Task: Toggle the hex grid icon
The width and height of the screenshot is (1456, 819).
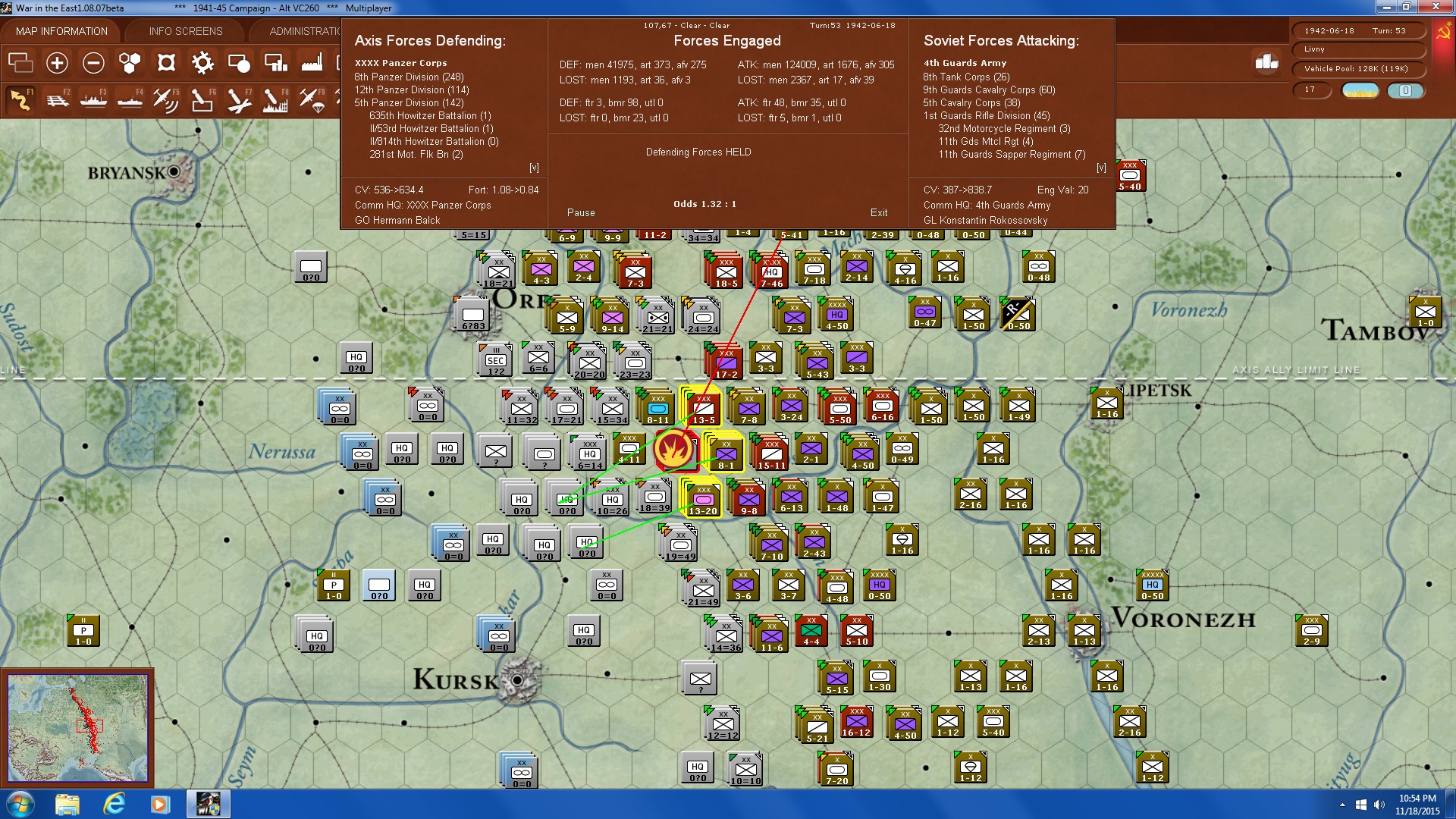Action: (130, 63)
